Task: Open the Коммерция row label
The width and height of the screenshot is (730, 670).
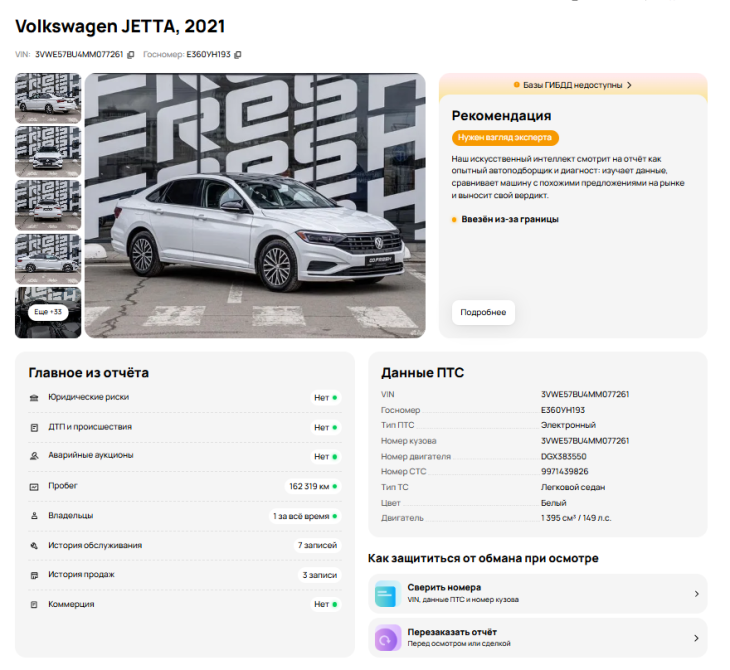Action: tap(71, 604)
